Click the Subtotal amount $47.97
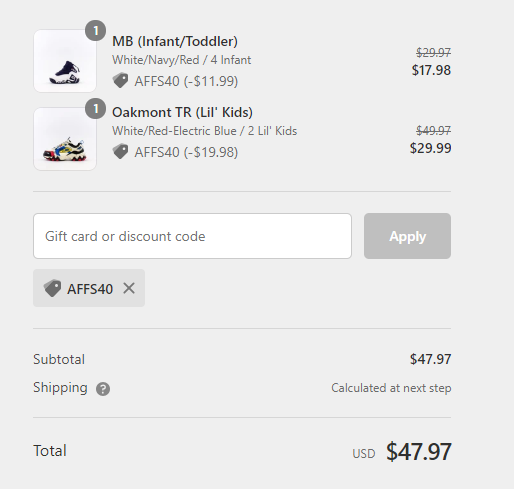 (430, 359)
